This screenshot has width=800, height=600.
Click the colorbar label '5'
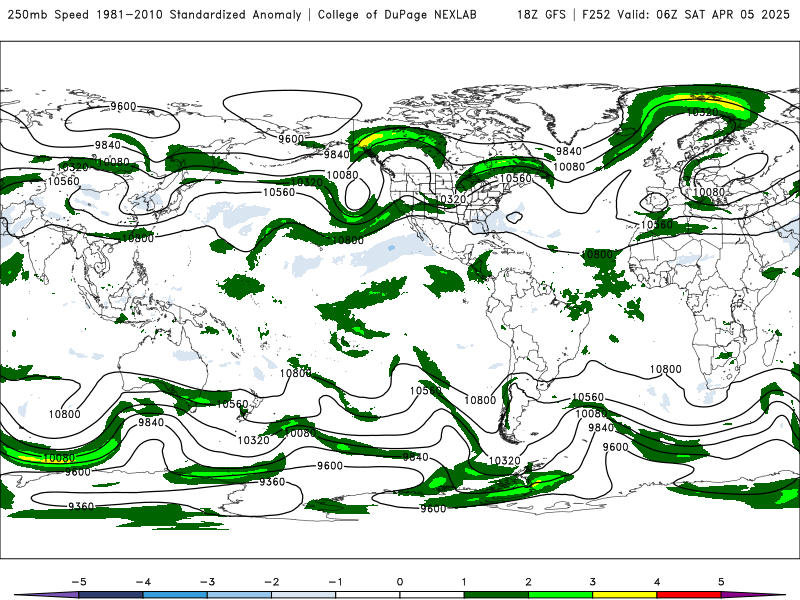721,582
